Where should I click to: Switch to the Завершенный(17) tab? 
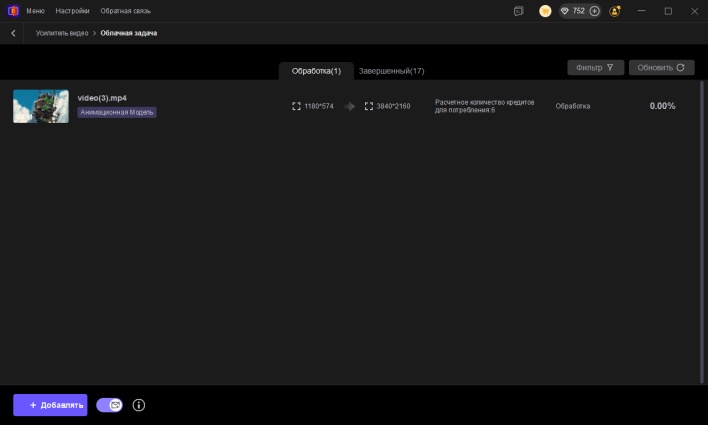coord(391,71)
